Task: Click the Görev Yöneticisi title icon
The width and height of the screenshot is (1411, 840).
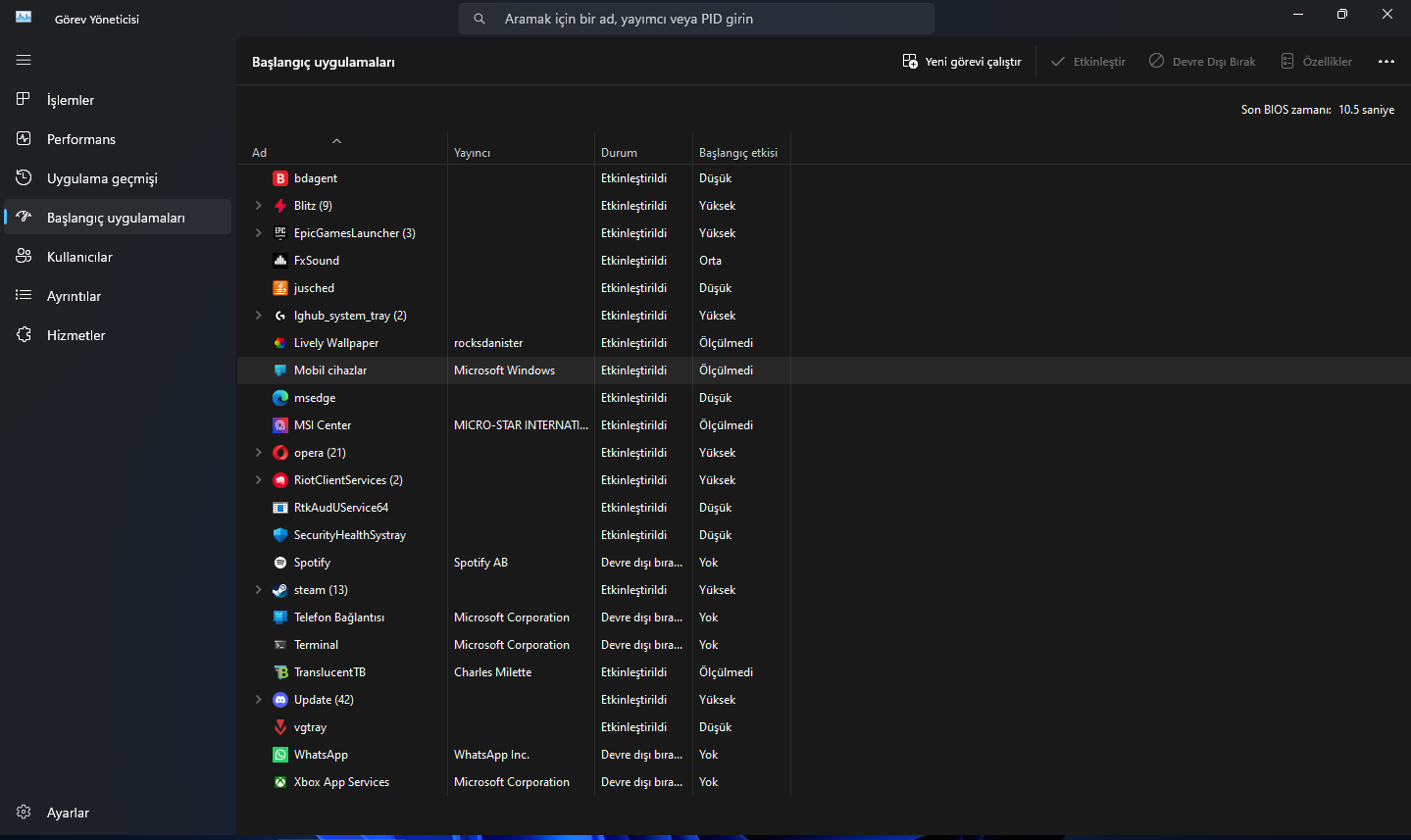Action: click(x=24, y=17)
